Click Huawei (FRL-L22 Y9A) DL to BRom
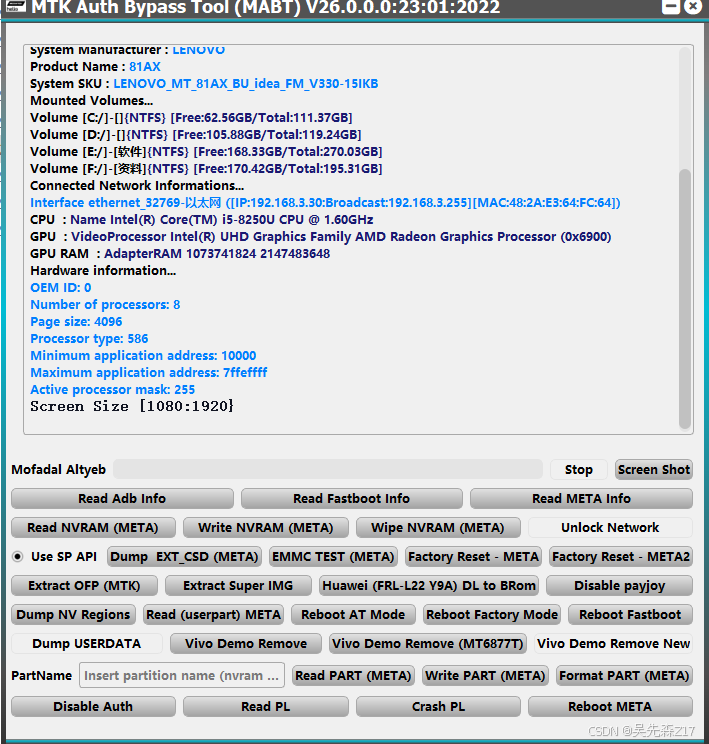This screenshot has height=744, width=709. pyautogui.click(x=429, y=586)
